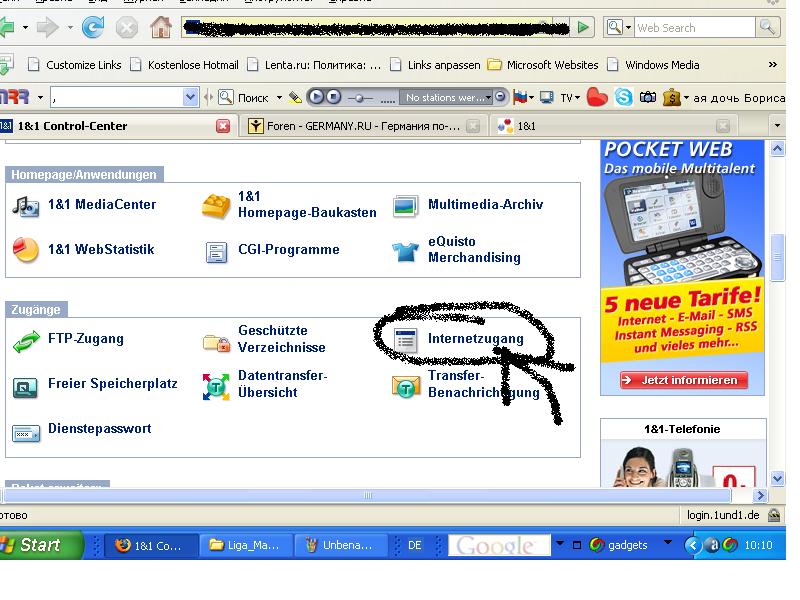Click the red heart toolbar icon
This screenshot has height=600, width=800.
coord(597,97)
